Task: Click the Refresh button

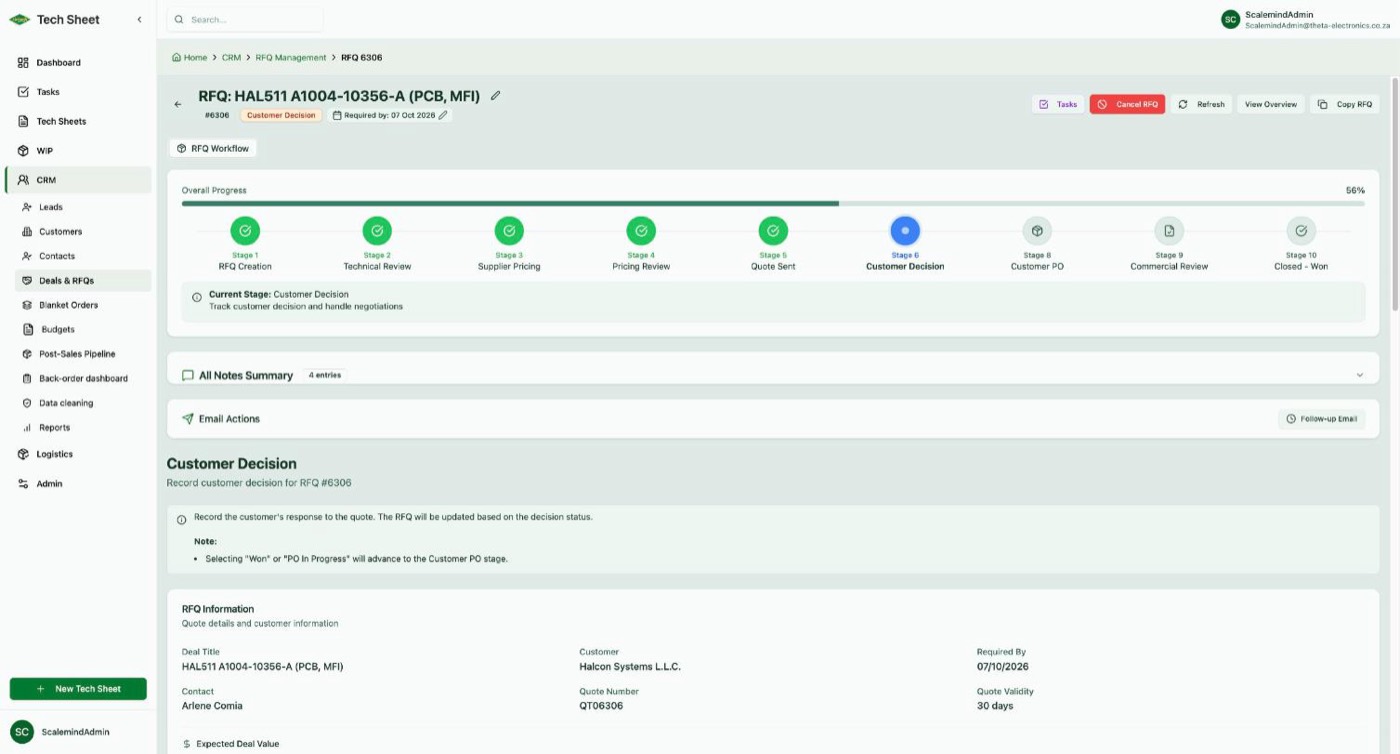Action: pos(1201,104)
